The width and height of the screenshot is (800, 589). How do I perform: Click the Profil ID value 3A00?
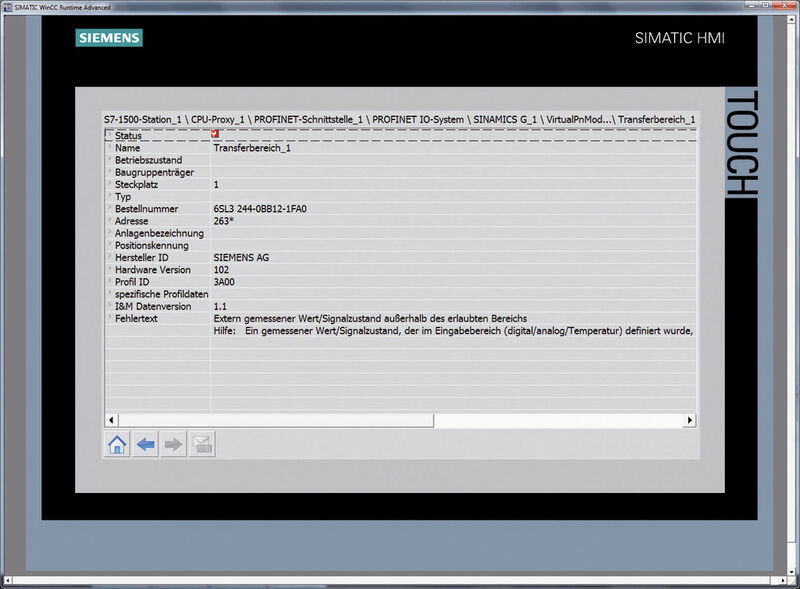pos(224,282)
